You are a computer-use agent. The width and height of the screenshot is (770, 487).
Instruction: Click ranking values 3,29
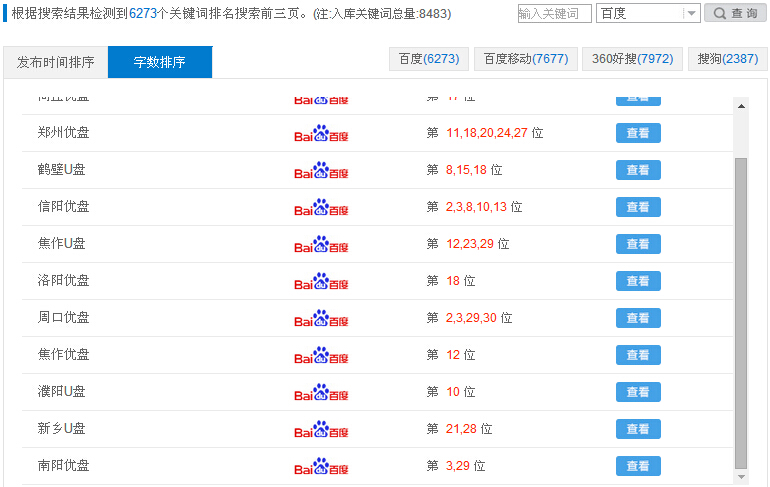458,466
